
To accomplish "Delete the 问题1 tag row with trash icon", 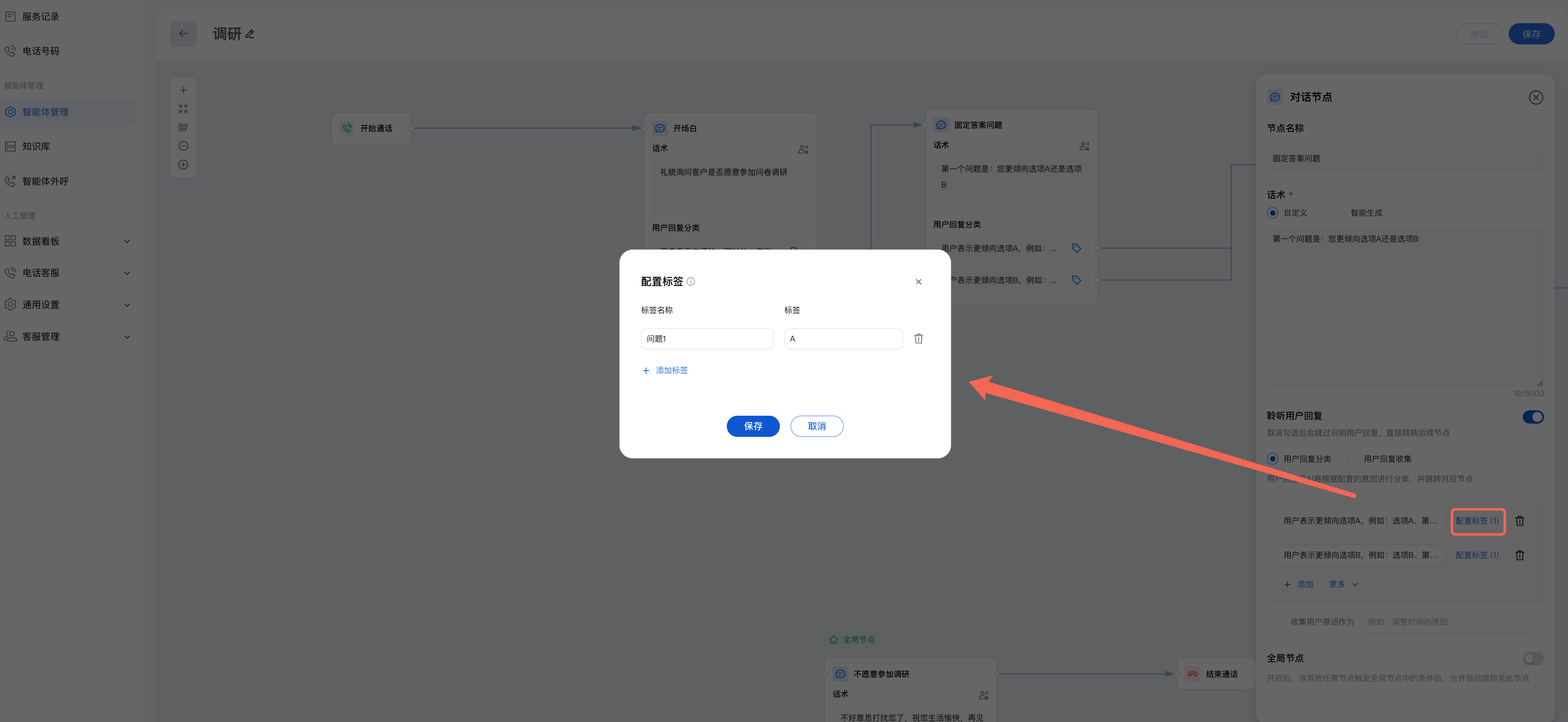I will click(x=918, y=339).
